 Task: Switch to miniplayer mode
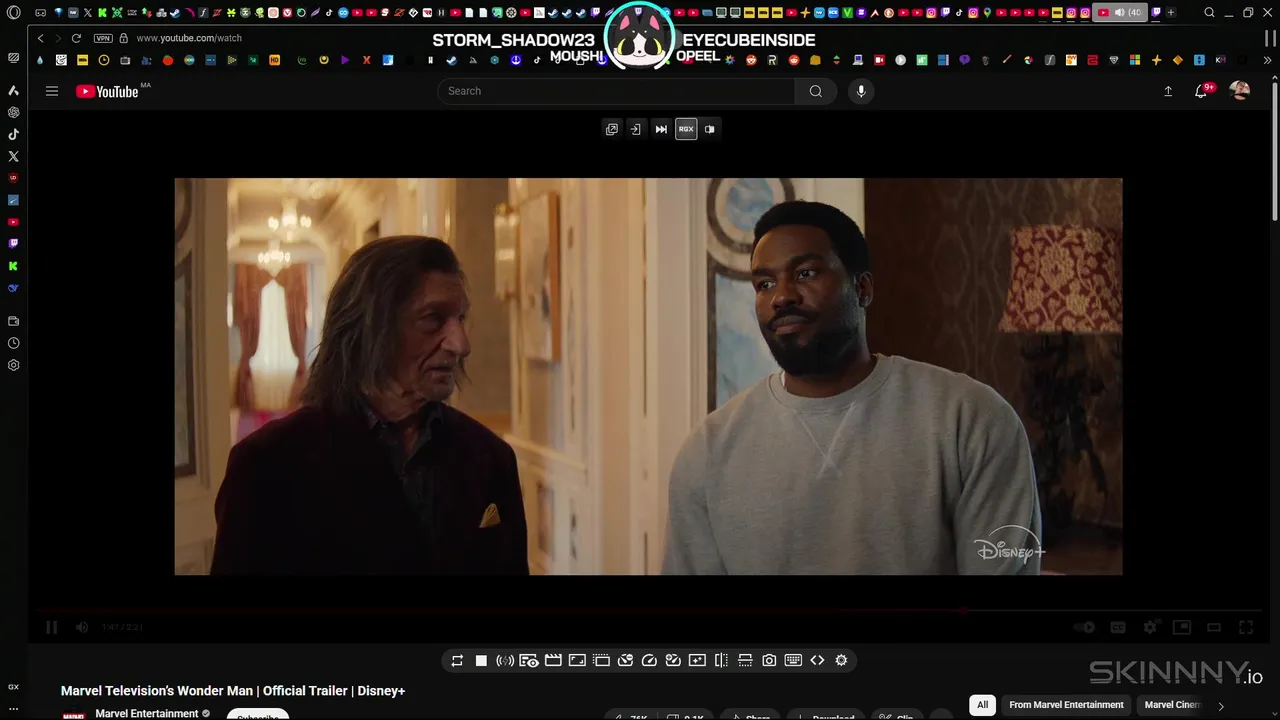point(1182,627)
